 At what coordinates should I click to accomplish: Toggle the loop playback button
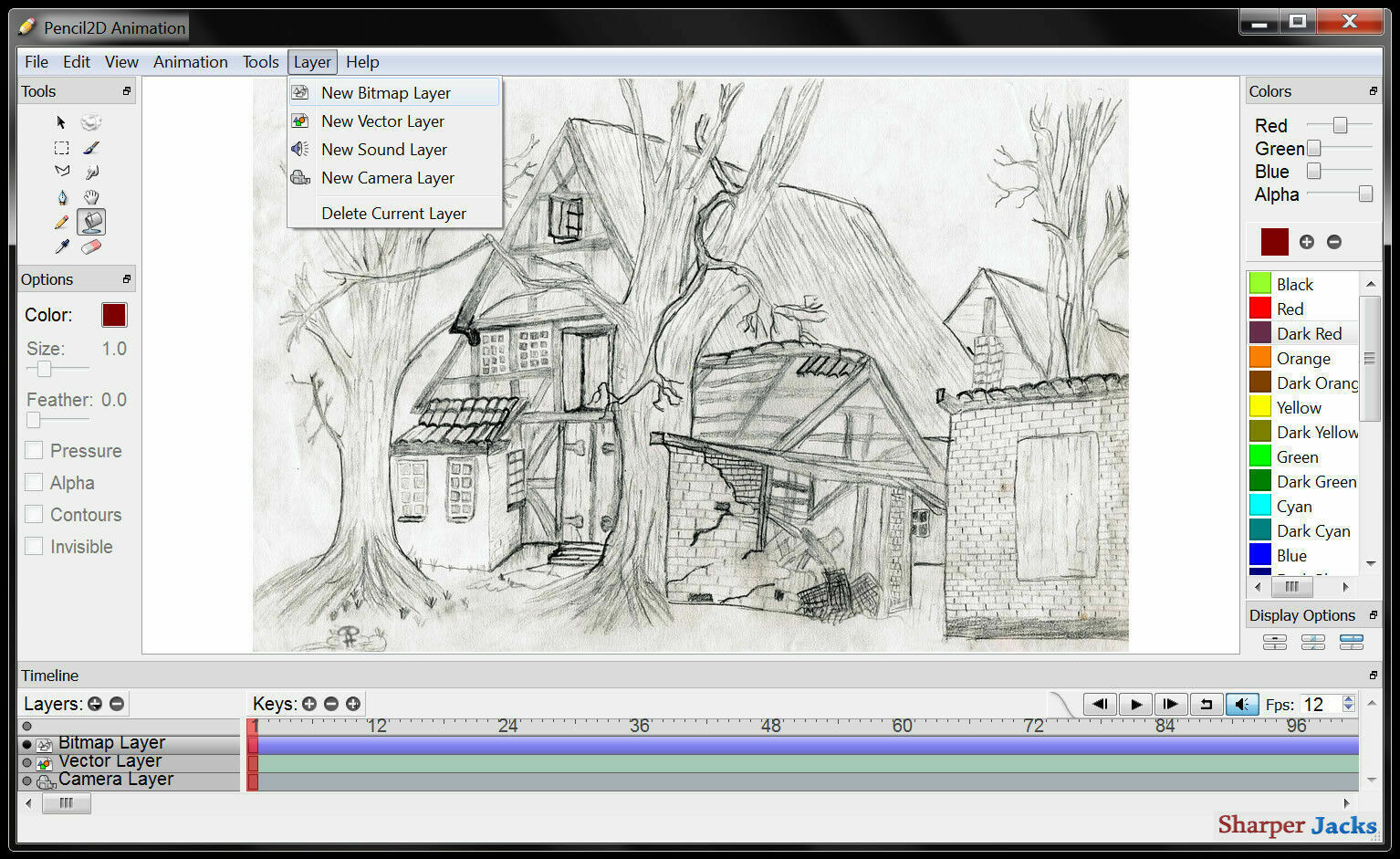1206,704
